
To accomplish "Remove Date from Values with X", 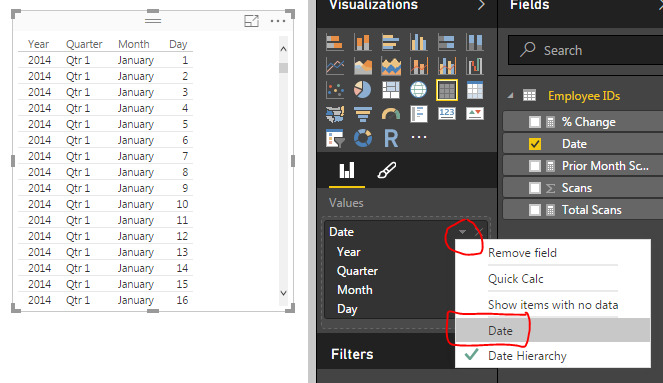I will (x=479, y=232).
